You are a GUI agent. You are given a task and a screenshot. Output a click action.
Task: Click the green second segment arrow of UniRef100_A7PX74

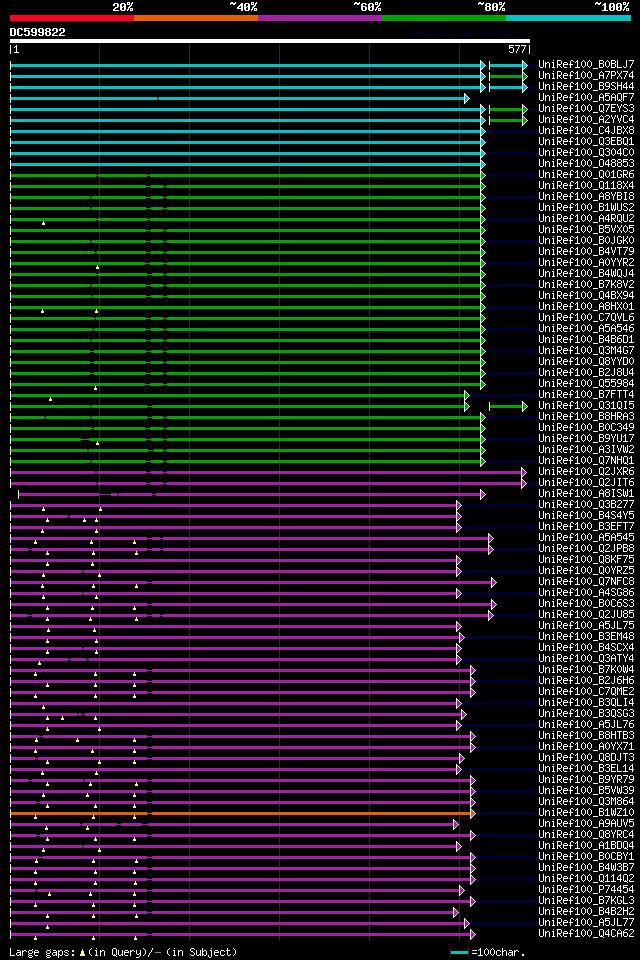[525, 77]
